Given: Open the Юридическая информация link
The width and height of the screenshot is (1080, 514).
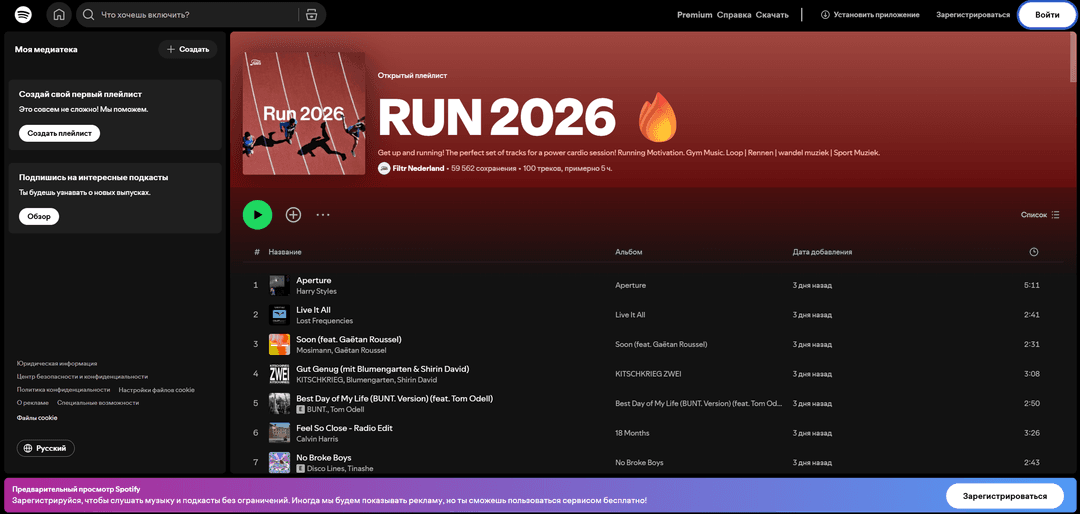Looking at the screenshot, I should [x=56, y=363].
